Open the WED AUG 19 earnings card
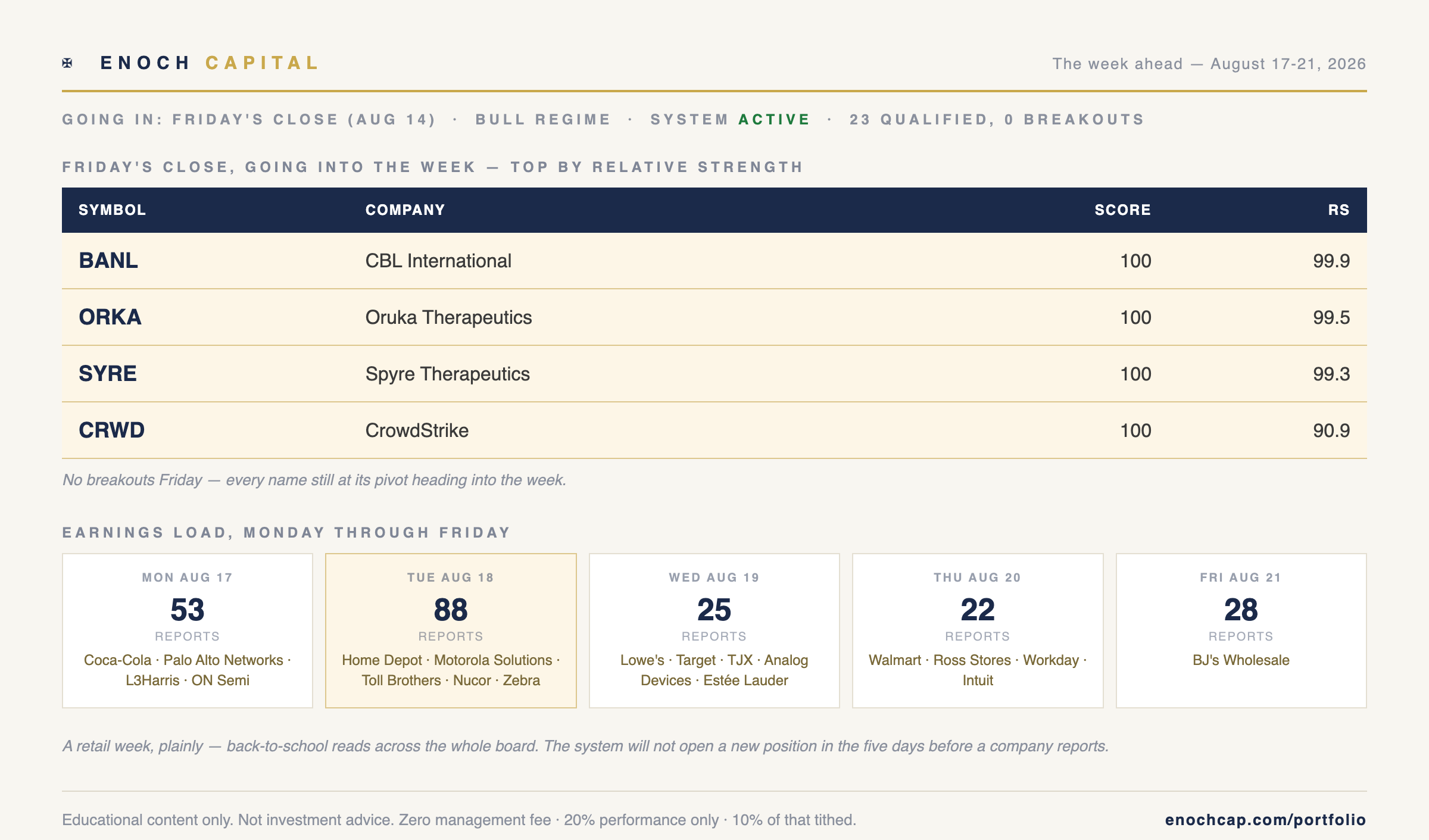The height and width of the screenshot is (840, 1429). tap(714, 630)
